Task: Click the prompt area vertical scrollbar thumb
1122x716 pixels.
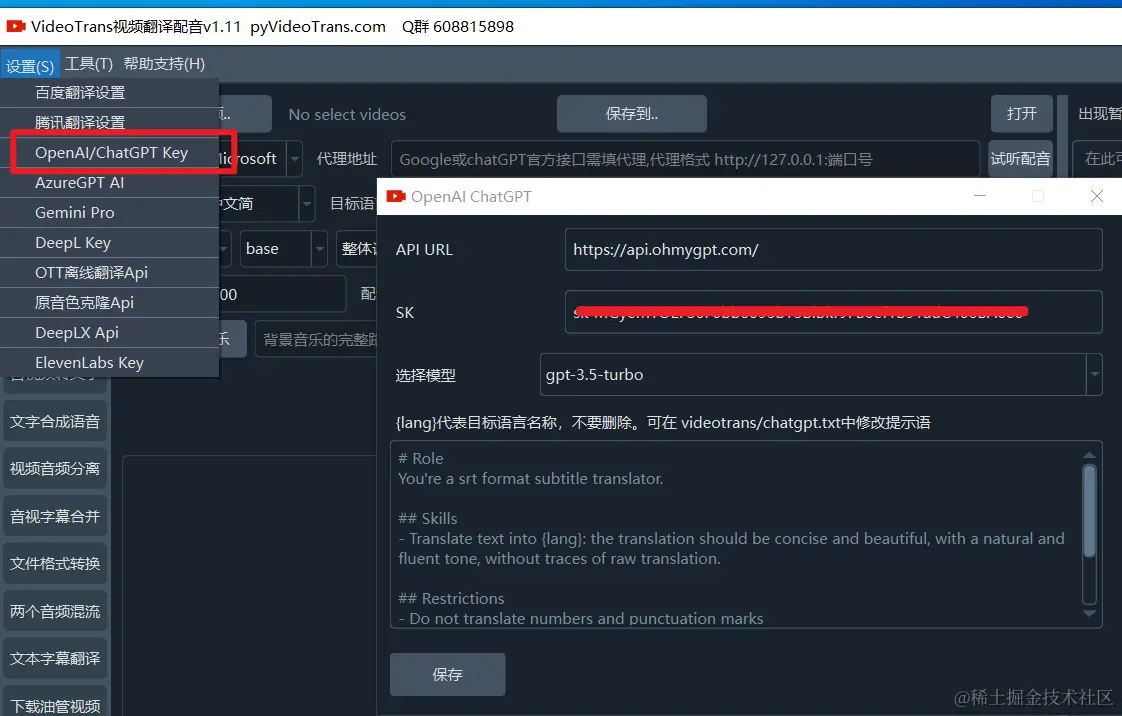Action: tap(1089, 511)
